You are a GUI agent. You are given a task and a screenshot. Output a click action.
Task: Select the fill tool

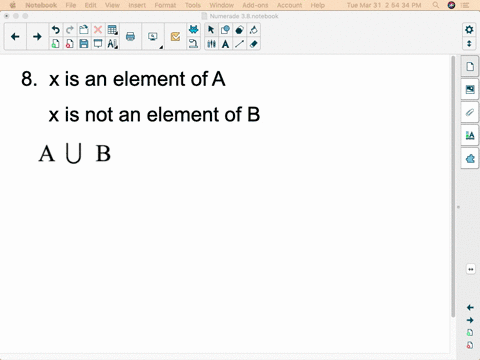pyautogui.click(x=253, y=30)
